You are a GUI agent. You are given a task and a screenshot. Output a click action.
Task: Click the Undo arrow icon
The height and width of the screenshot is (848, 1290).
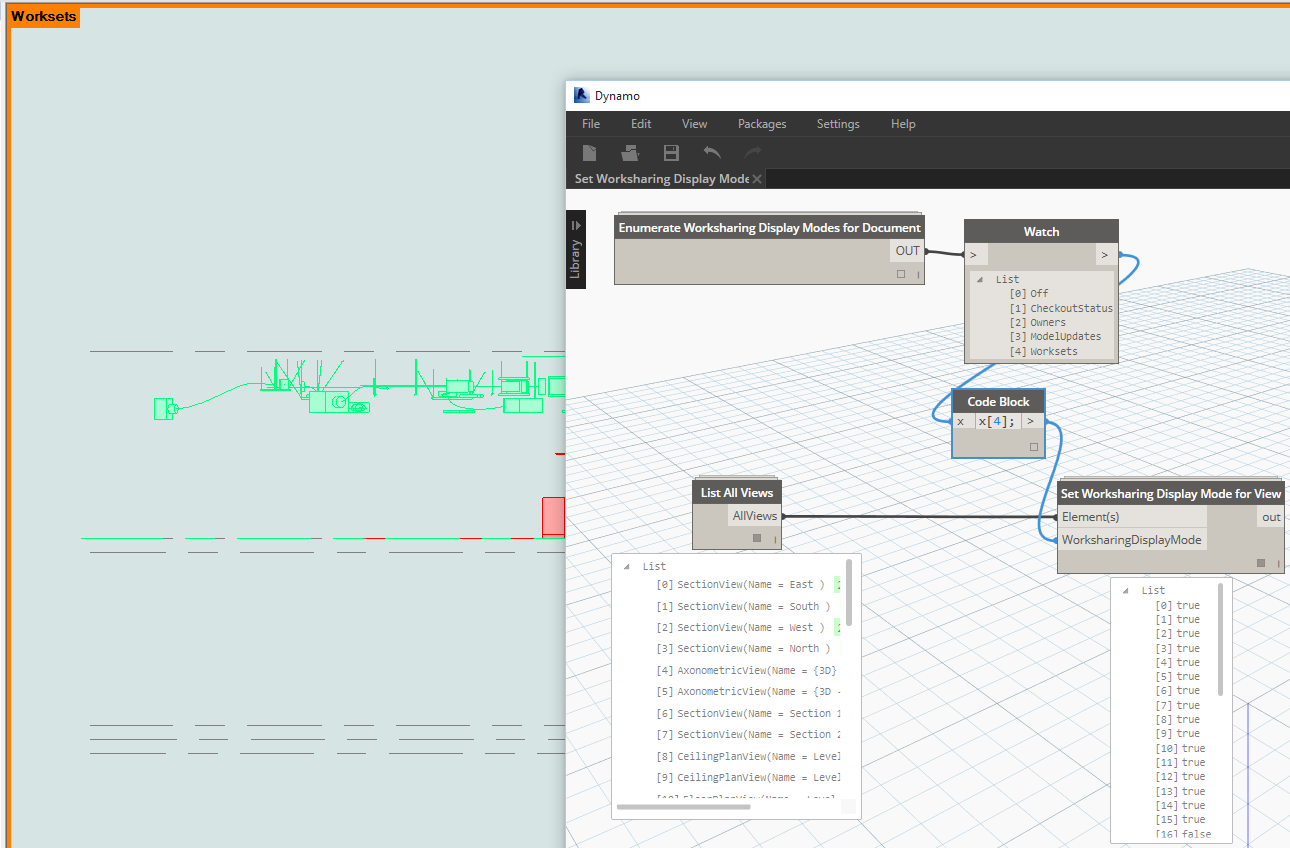click(x=712, y=153)
